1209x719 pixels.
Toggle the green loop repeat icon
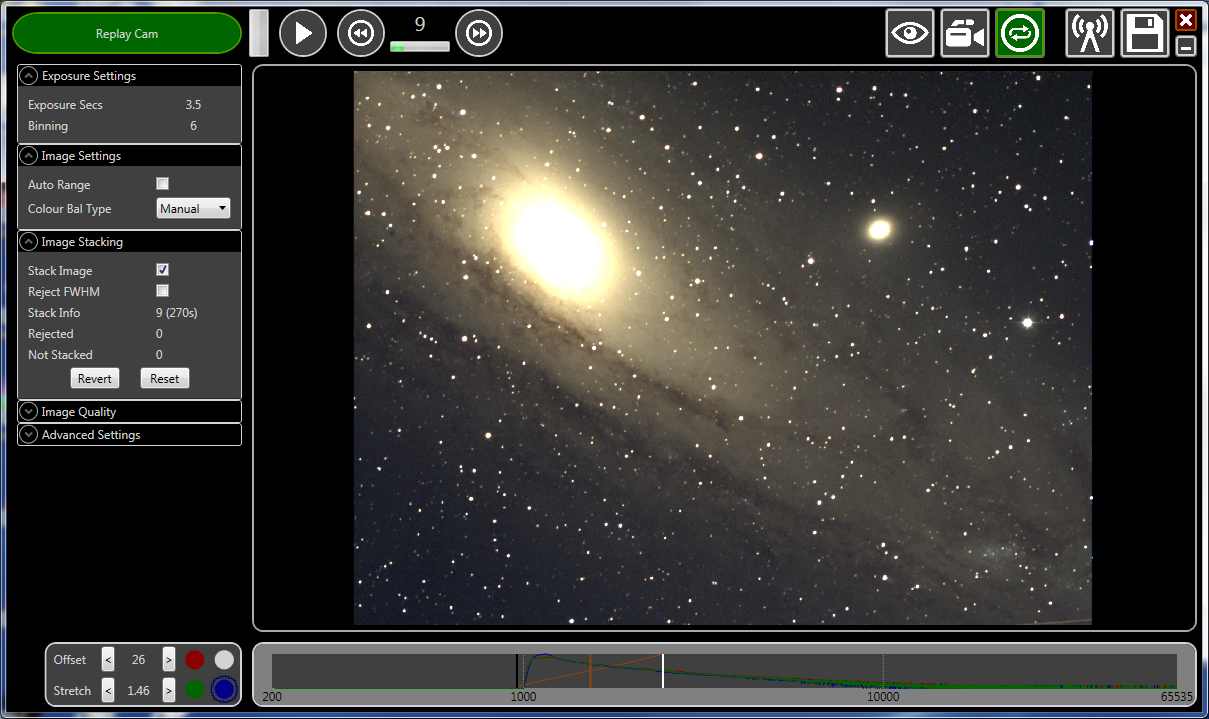click(1020, 34)
